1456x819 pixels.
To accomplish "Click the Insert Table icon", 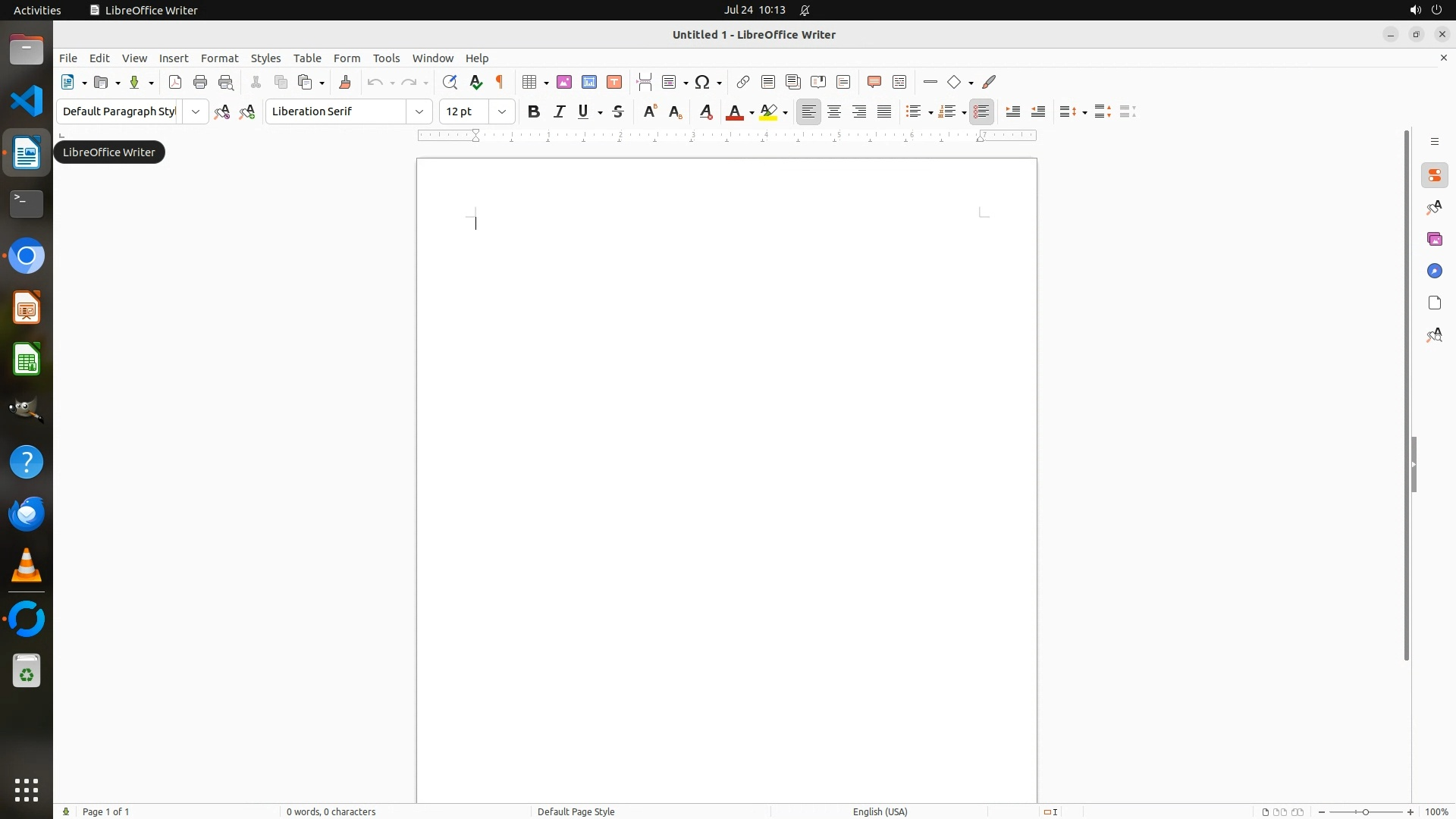I will pos(530,83).
